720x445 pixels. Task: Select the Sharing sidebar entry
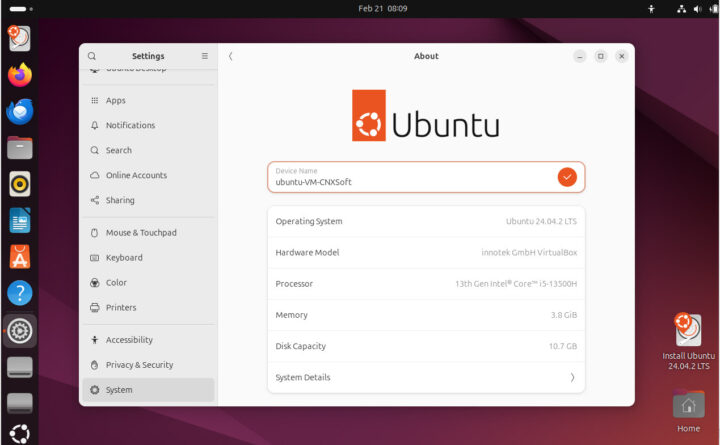(x=120, y=200)
